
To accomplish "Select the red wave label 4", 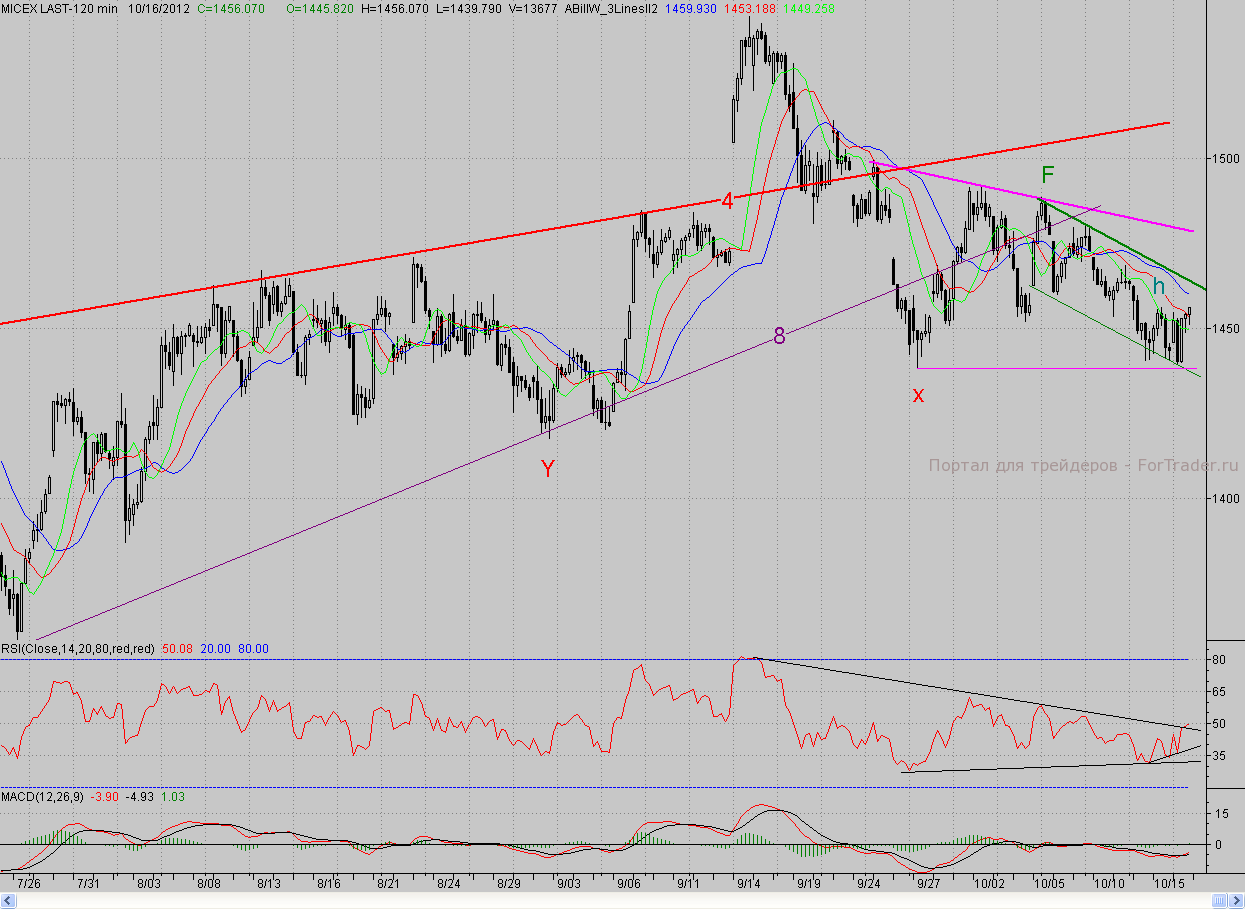I will coord(727,201).
